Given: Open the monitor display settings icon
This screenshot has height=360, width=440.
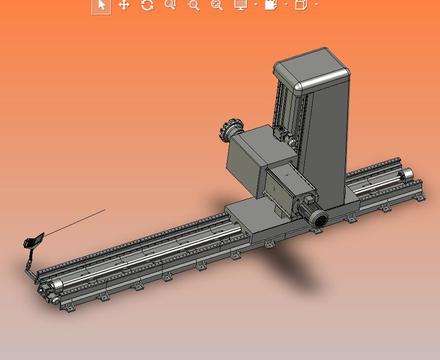Looking at the screenshot, I should click(x=241, y=5).
